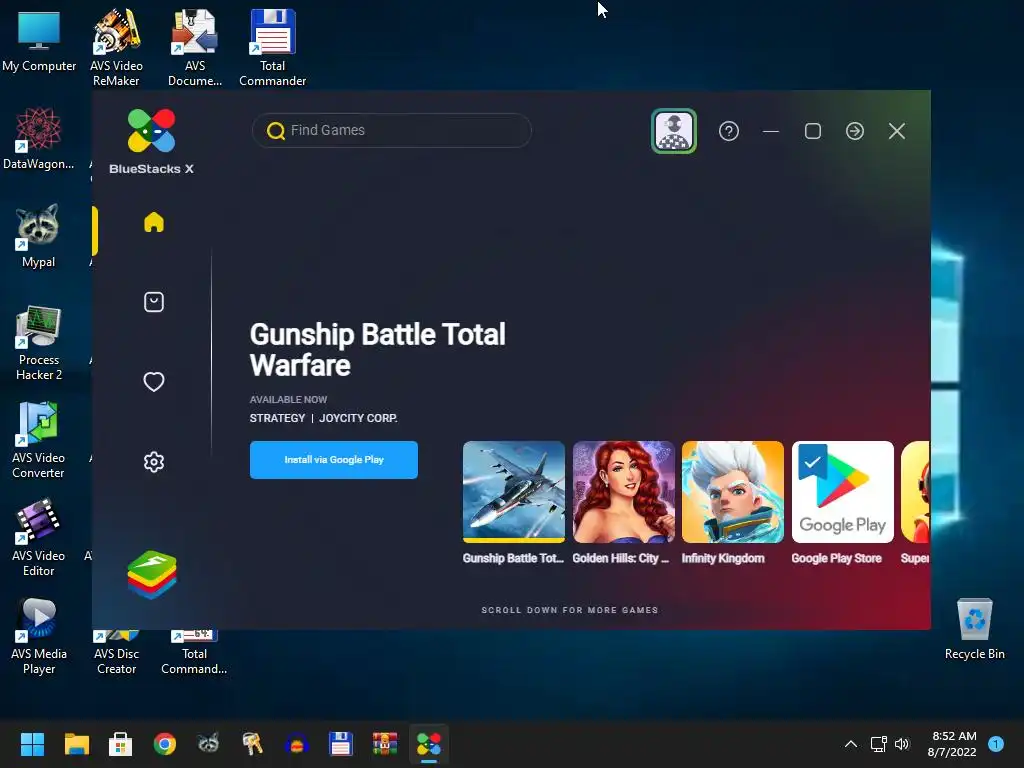Open the My Games library icon
1024x768 pixels.
[x=153, y=302]
